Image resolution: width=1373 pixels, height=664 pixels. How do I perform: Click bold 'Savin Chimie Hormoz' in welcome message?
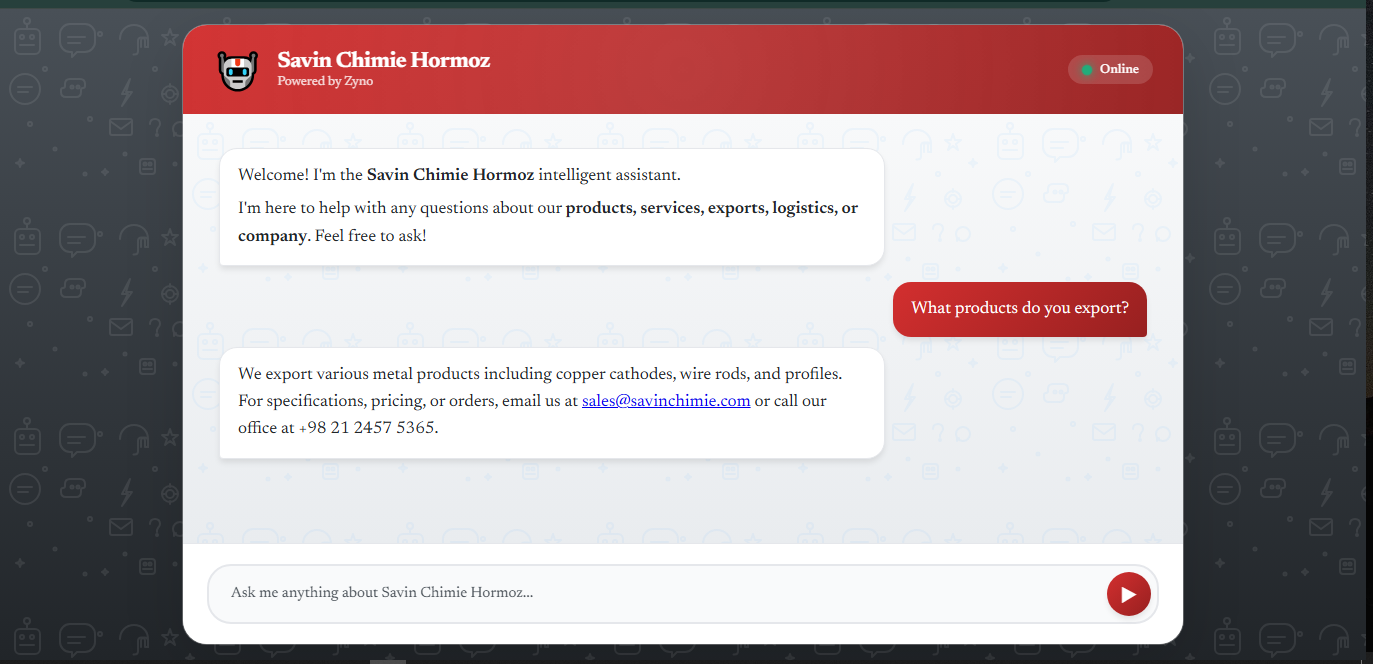450,175
